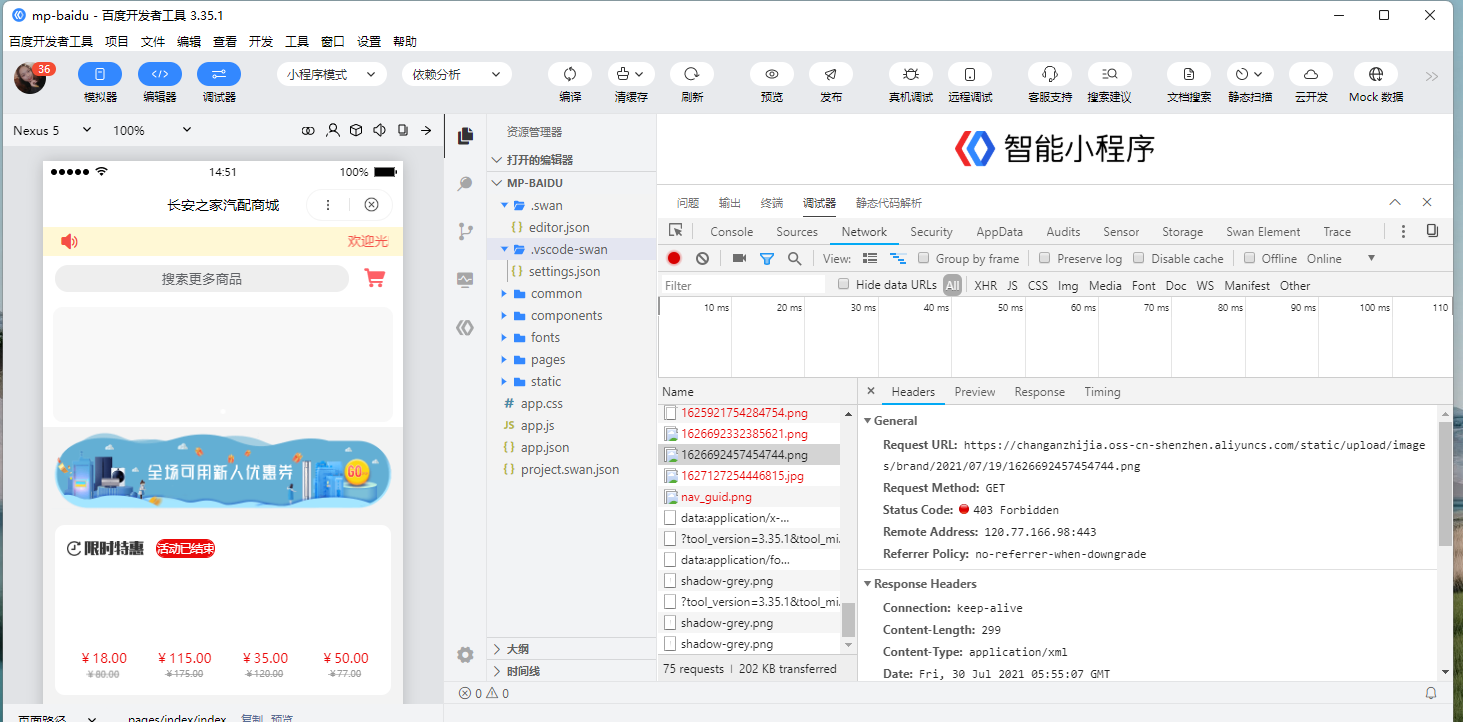Viewport: 1463px width, 722px height.
Task: Toggle the Offline checkbox
Action: point(1249,258)
